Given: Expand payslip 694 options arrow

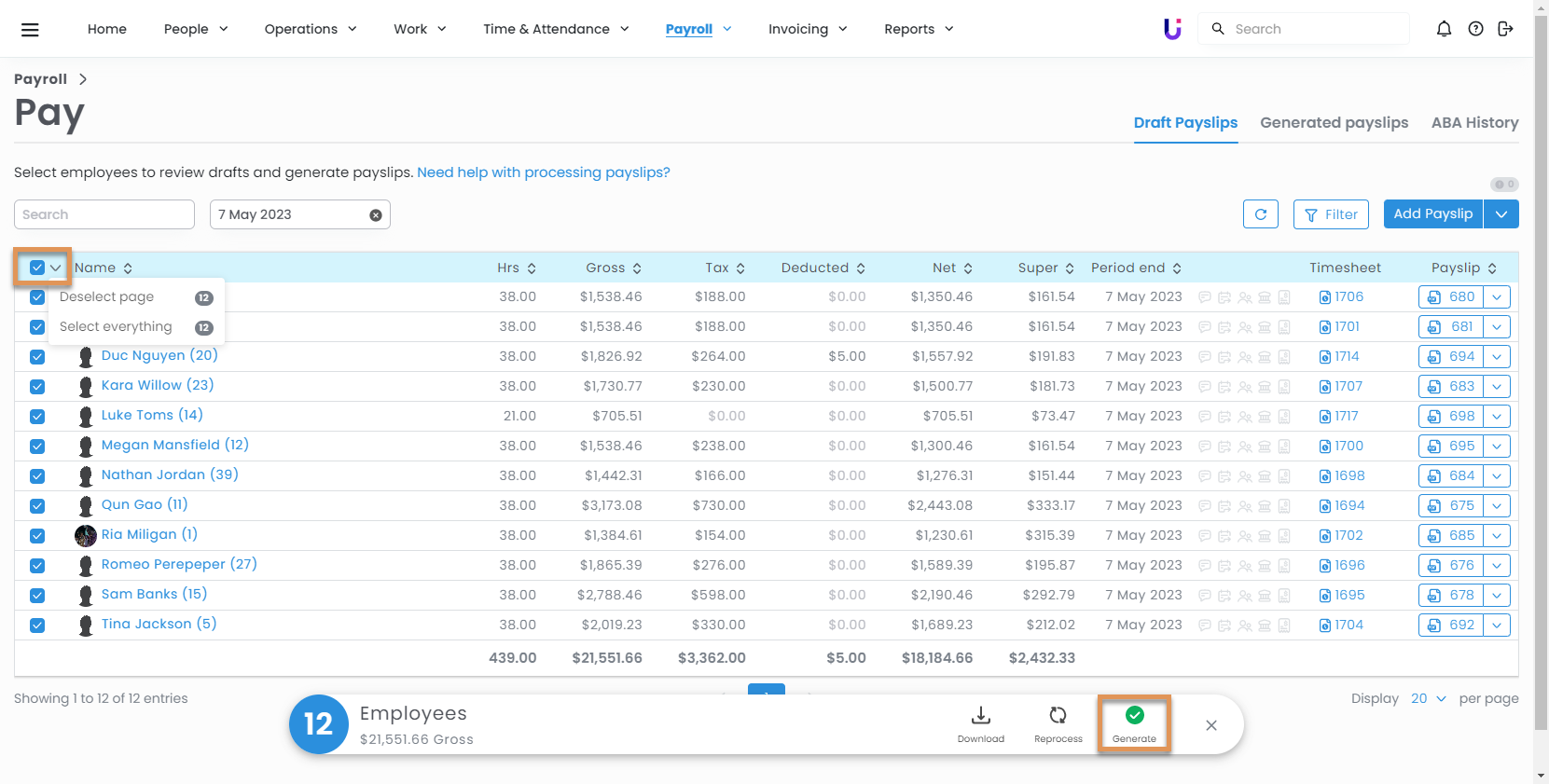Looking at the screenshot, I should coord(1497,357).
